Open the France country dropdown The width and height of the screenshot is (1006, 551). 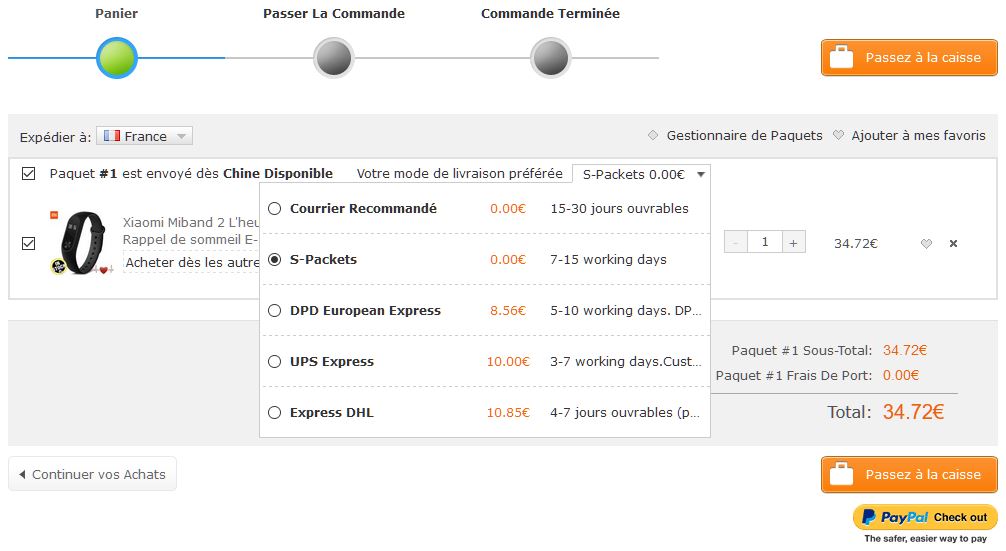(x=144, y=136)
